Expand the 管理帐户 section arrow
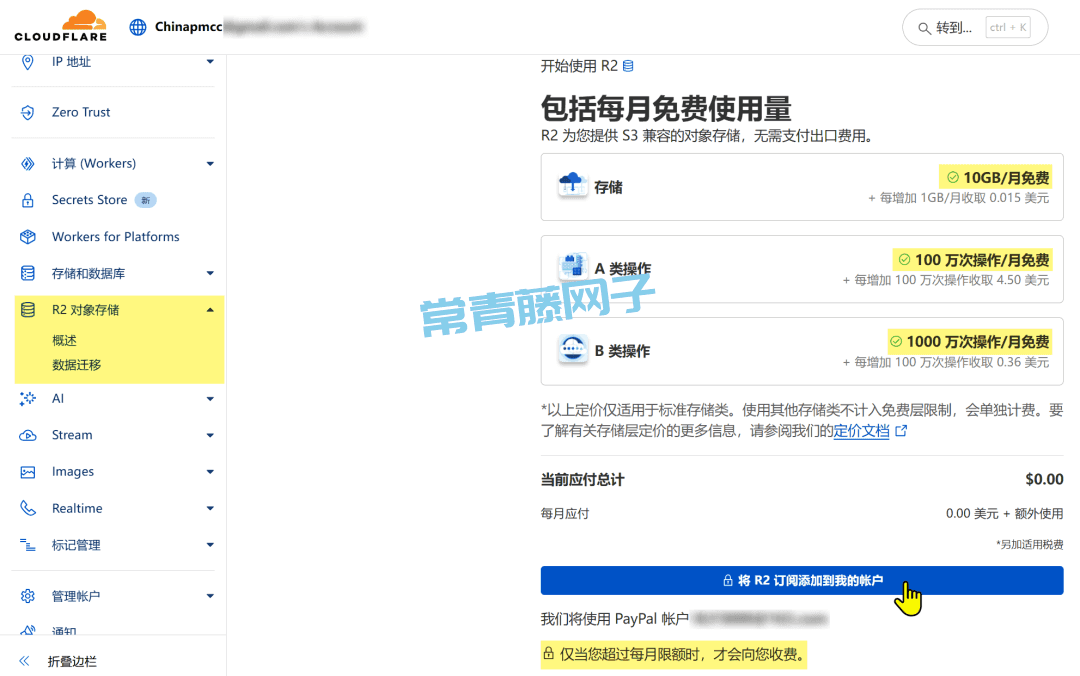 pyautogui.click(x=210, y=596)
